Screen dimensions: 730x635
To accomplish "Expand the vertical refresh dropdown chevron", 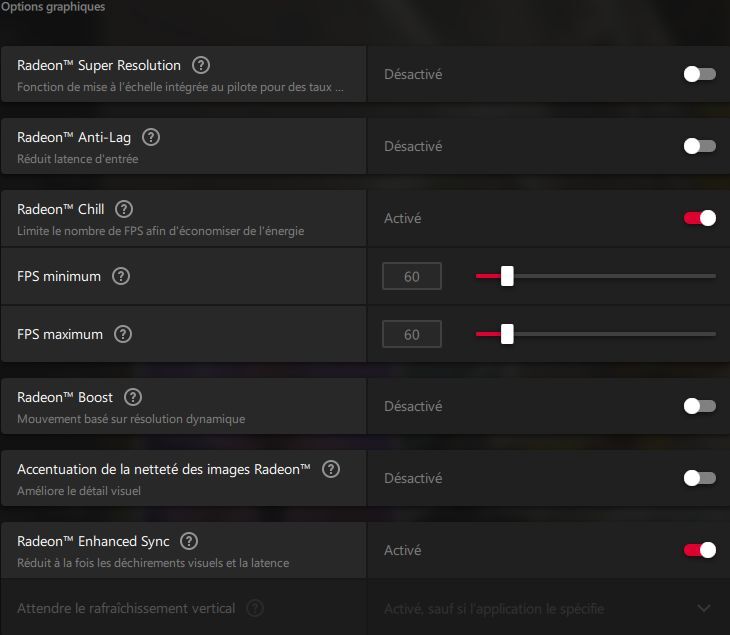I will coord(703,608).
